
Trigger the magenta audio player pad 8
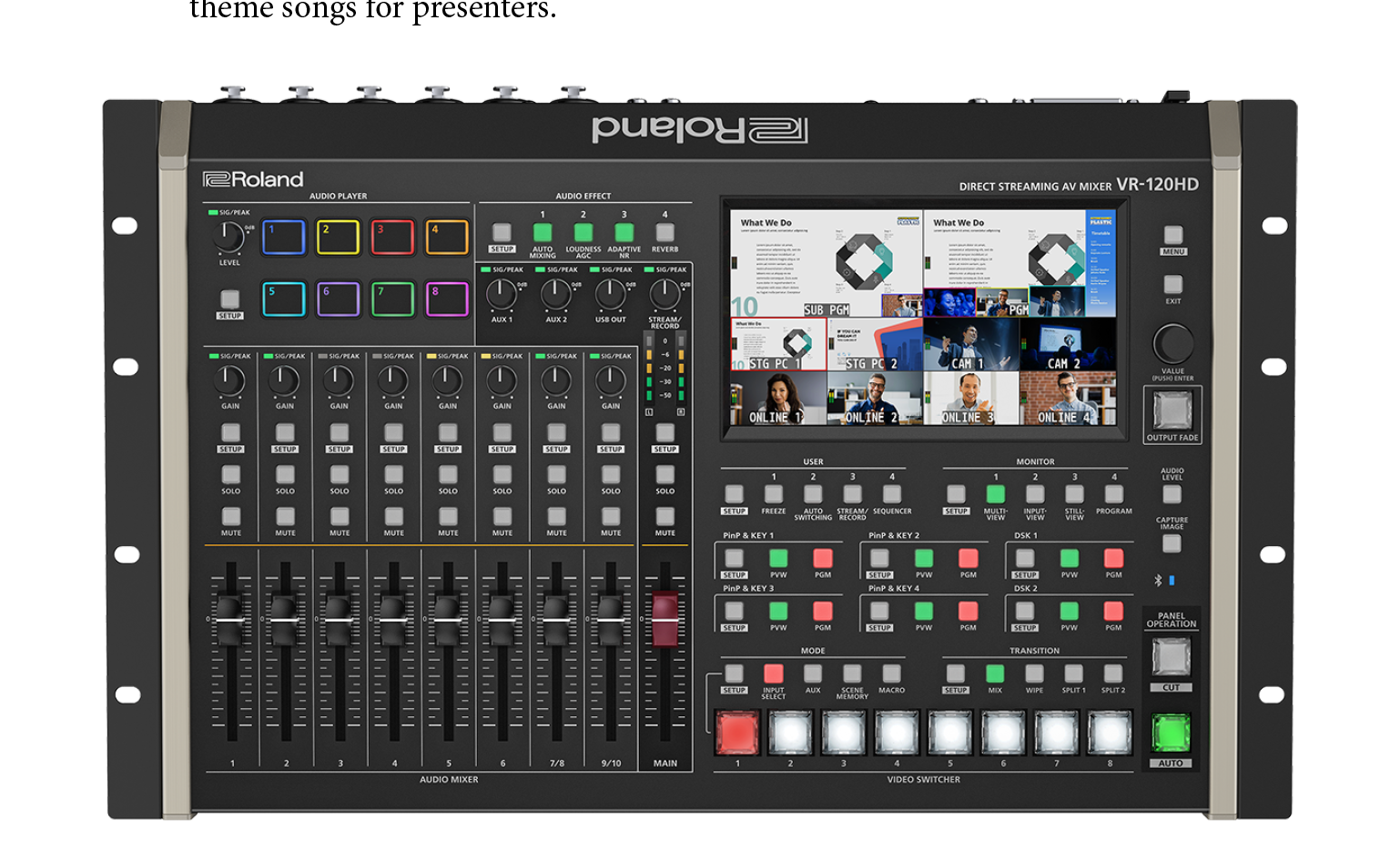447,299
